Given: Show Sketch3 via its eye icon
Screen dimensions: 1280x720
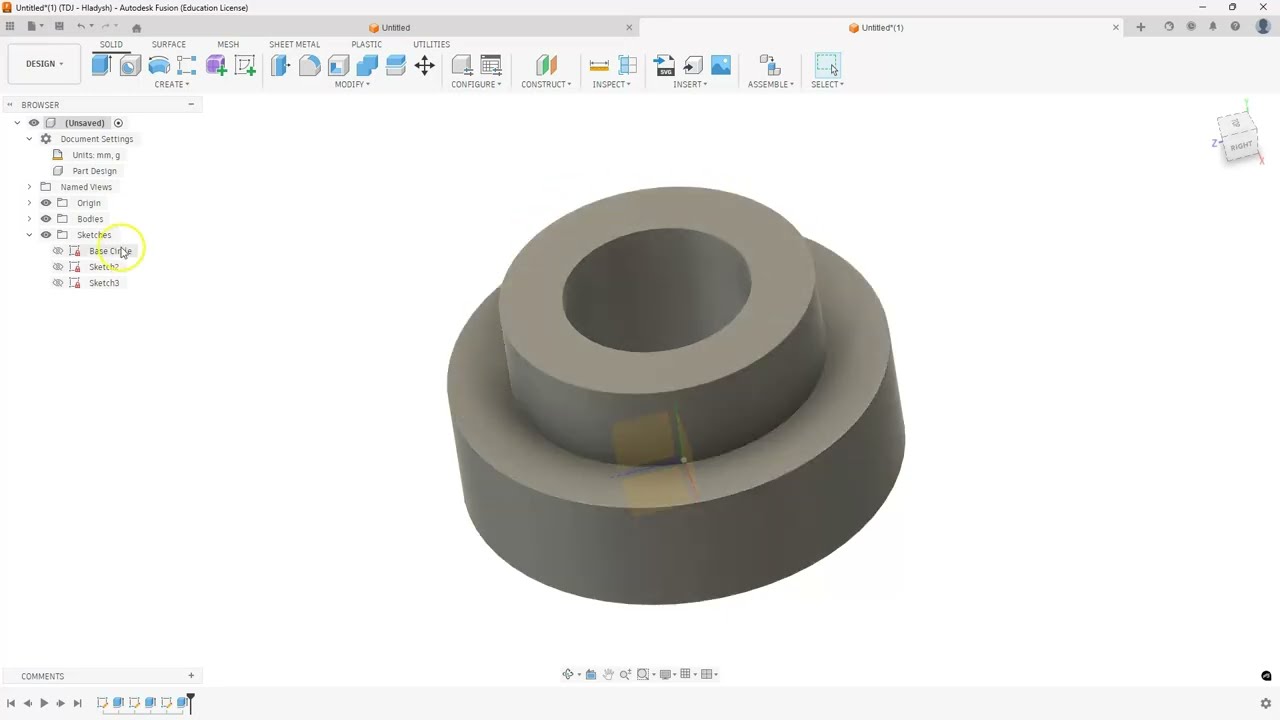Looking at the screenshot, I should point(58,283).
